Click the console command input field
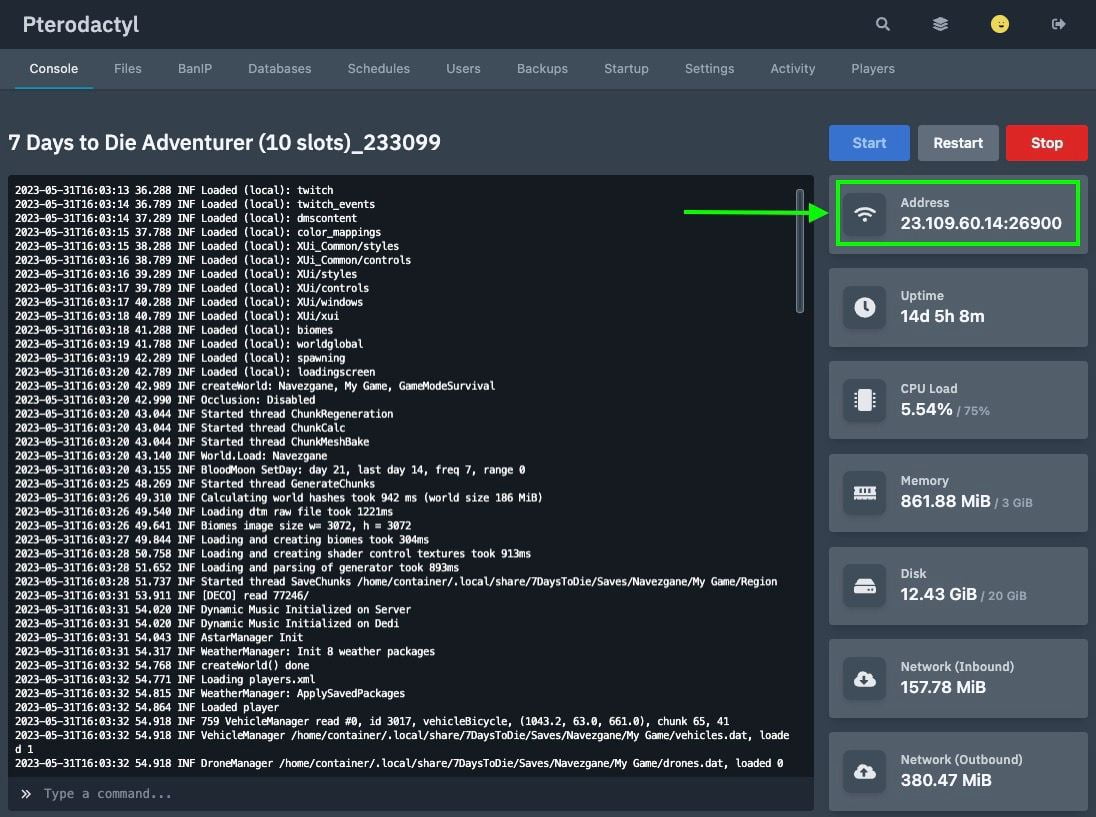The width and height of the screenshot is (1096, 817). (400, 793)
